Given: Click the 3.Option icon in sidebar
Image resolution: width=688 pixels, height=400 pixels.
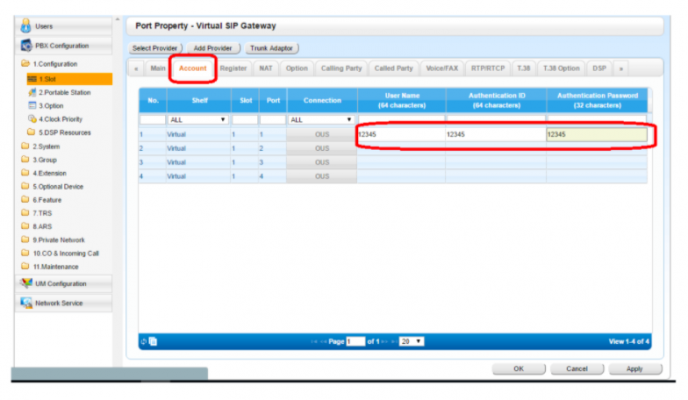Looking at the screenshot, I should [x=32, y=105].
